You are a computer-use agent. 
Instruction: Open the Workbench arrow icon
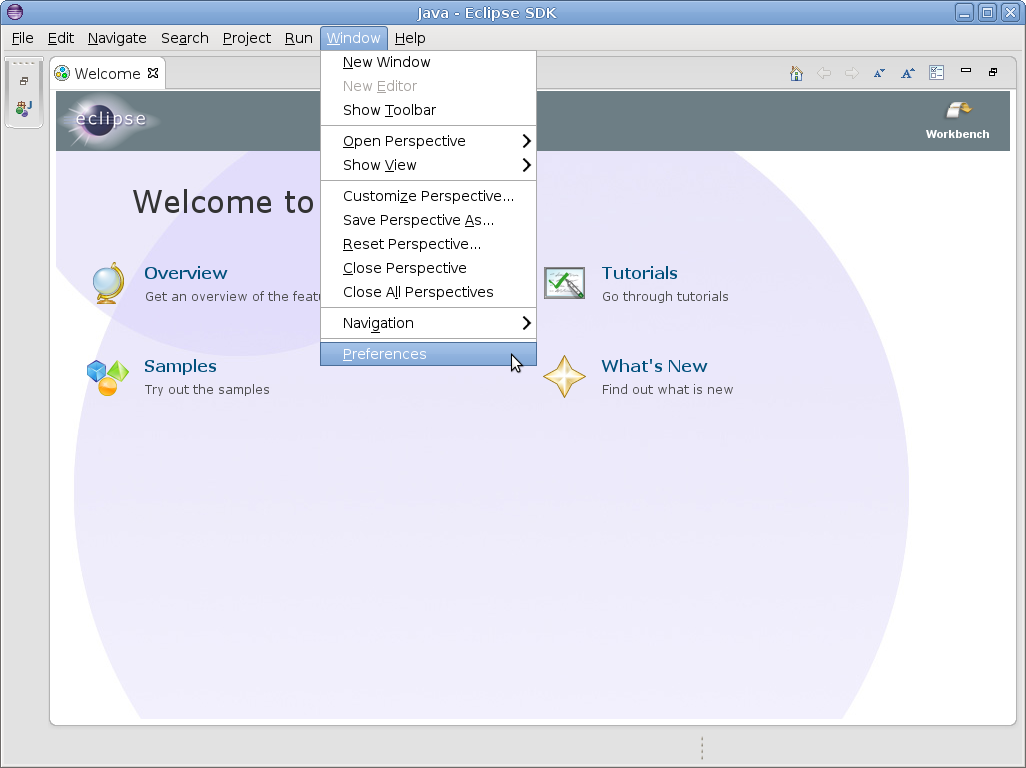pyautogui.click(x=958, y=110)
